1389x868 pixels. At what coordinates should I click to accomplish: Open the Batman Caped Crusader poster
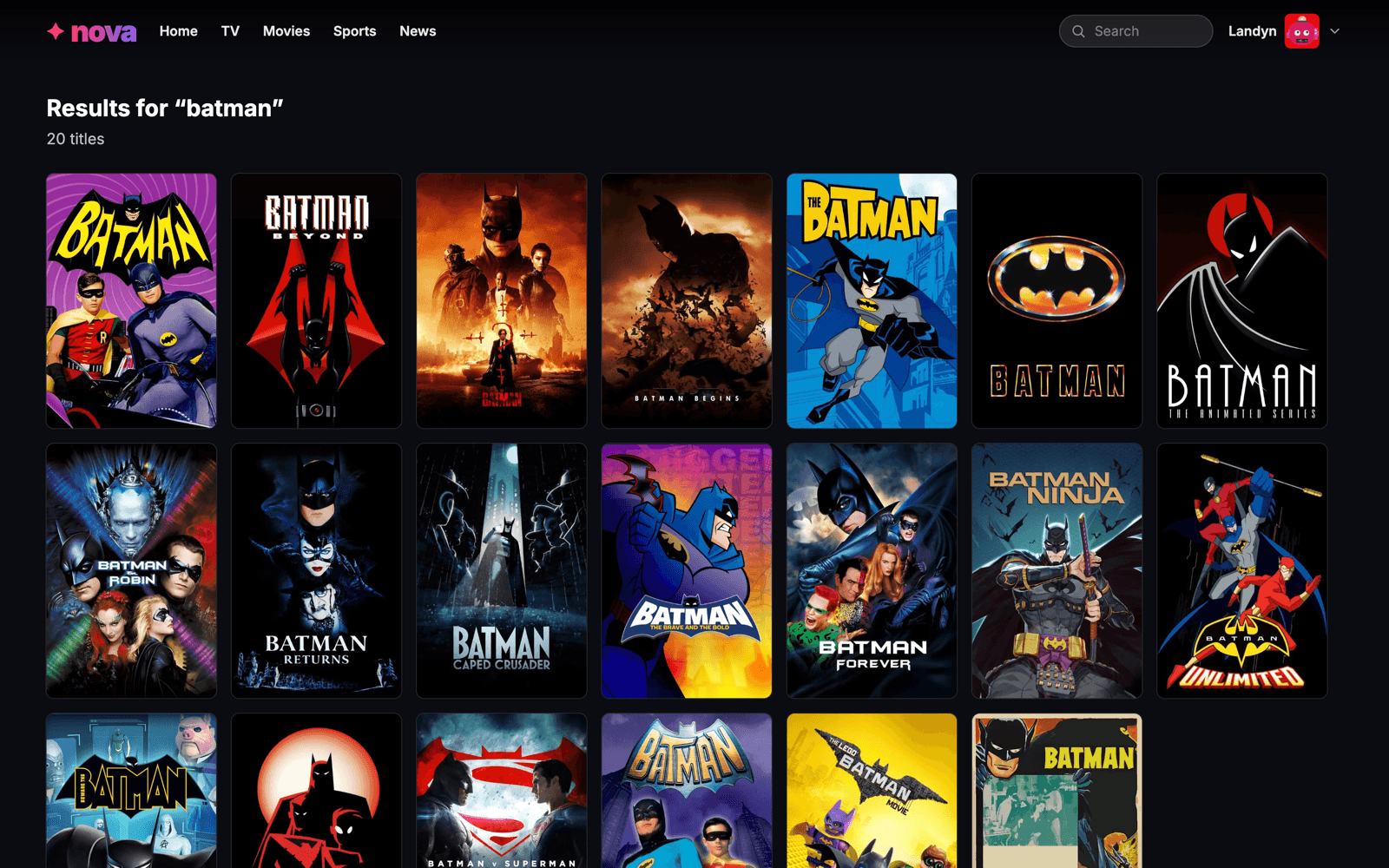click(502, 571)
